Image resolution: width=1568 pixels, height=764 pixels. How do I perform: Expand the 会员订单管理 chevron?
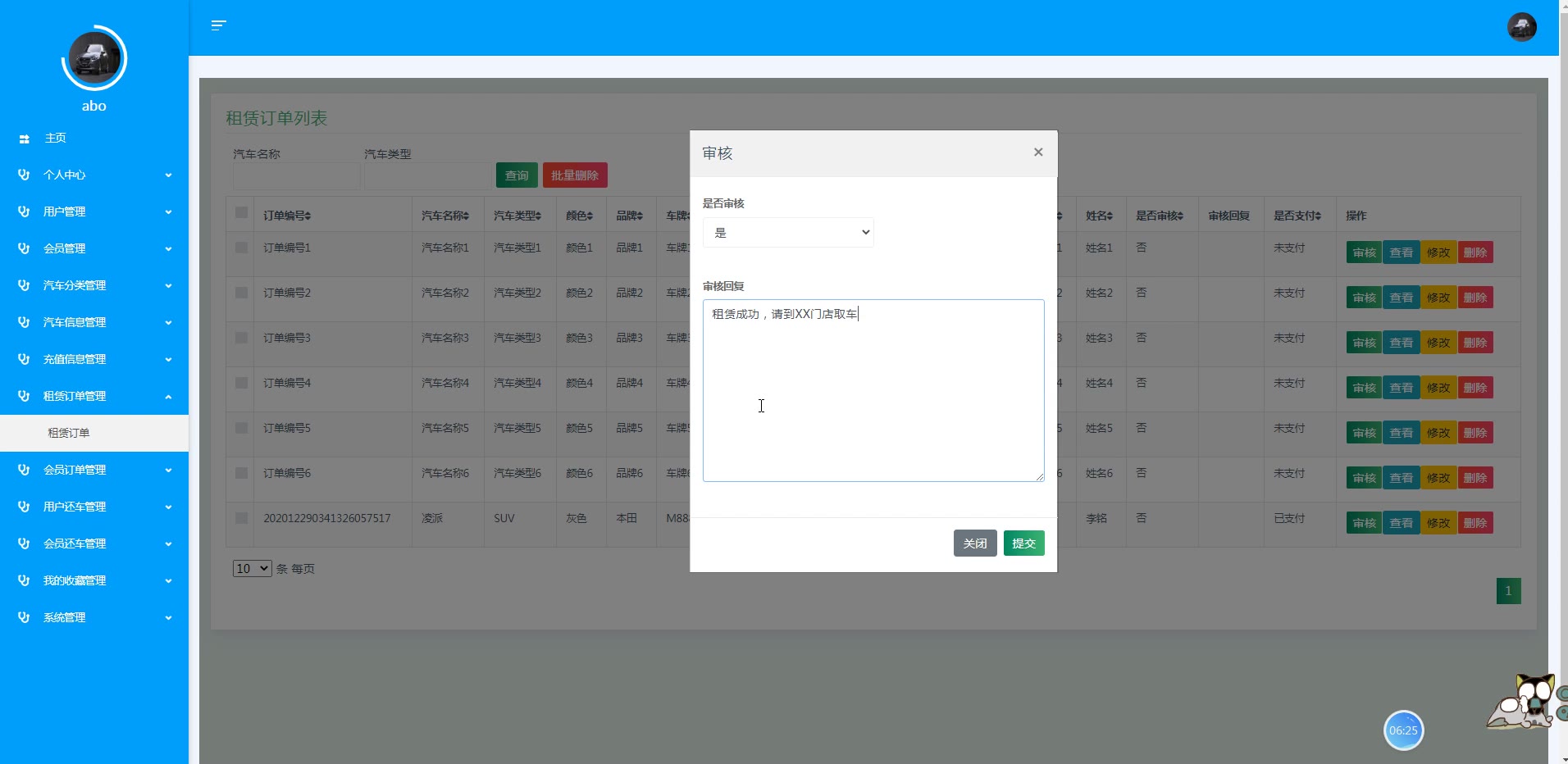pyautogui.click(x=168, y=471)
